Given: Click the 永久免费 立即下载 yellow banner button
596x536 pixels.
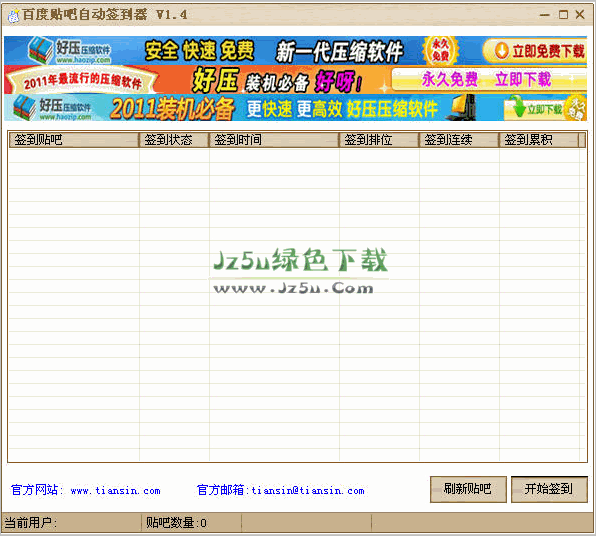Looking at the screenshot, I should coord(489,79).
